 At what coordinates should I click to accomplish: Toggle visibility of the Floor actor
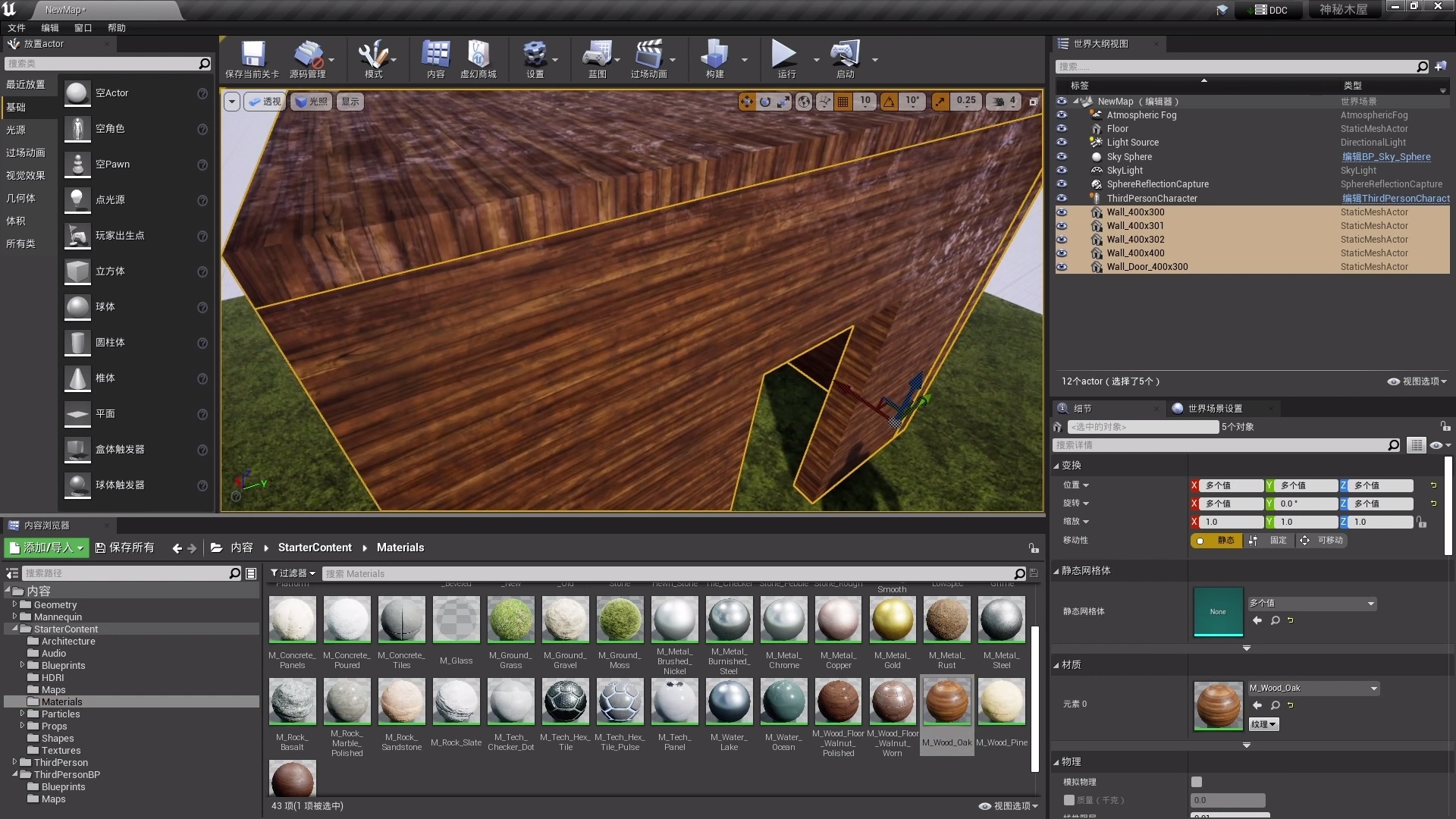coord(1062,128)
